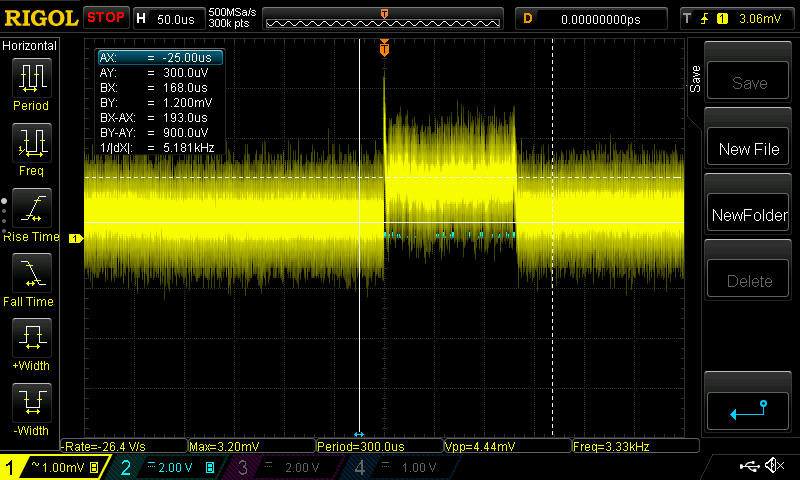Viewport: 800px width, 480px height.
Task: Click the STOP run status indicator
Action: 106,17
